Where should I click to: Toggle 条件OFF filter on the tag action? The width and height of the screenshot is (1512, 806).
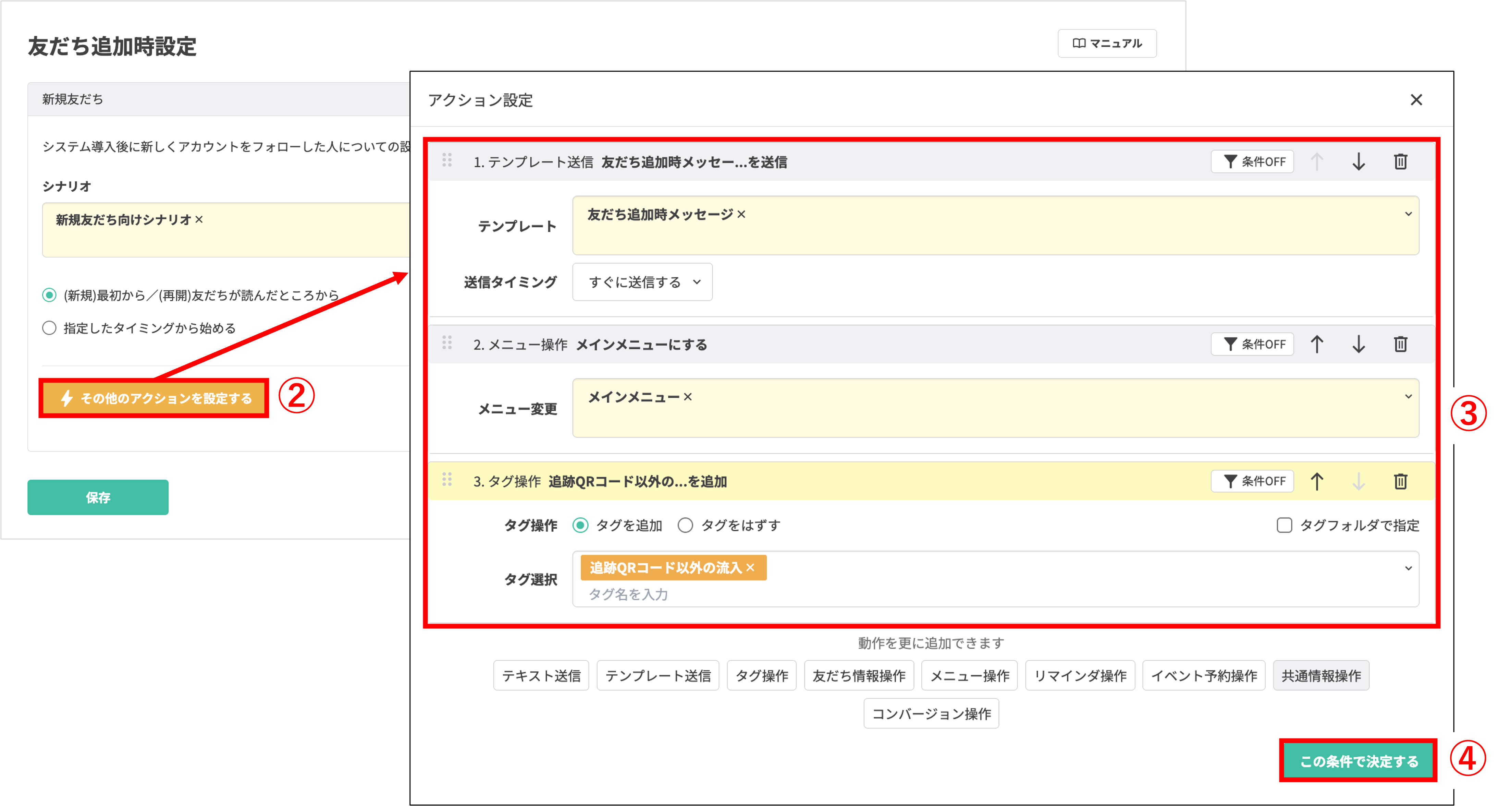(1253, 481)
